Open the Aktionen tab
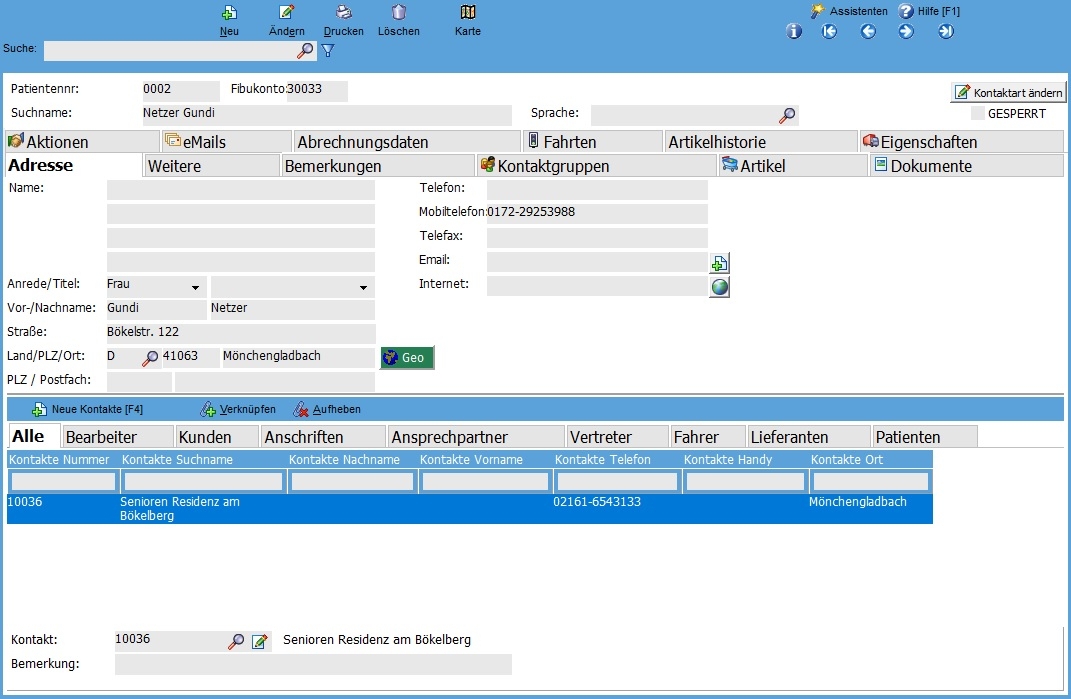The width and height of the screenshot is (1071, 699). click(x=82, y=141)
